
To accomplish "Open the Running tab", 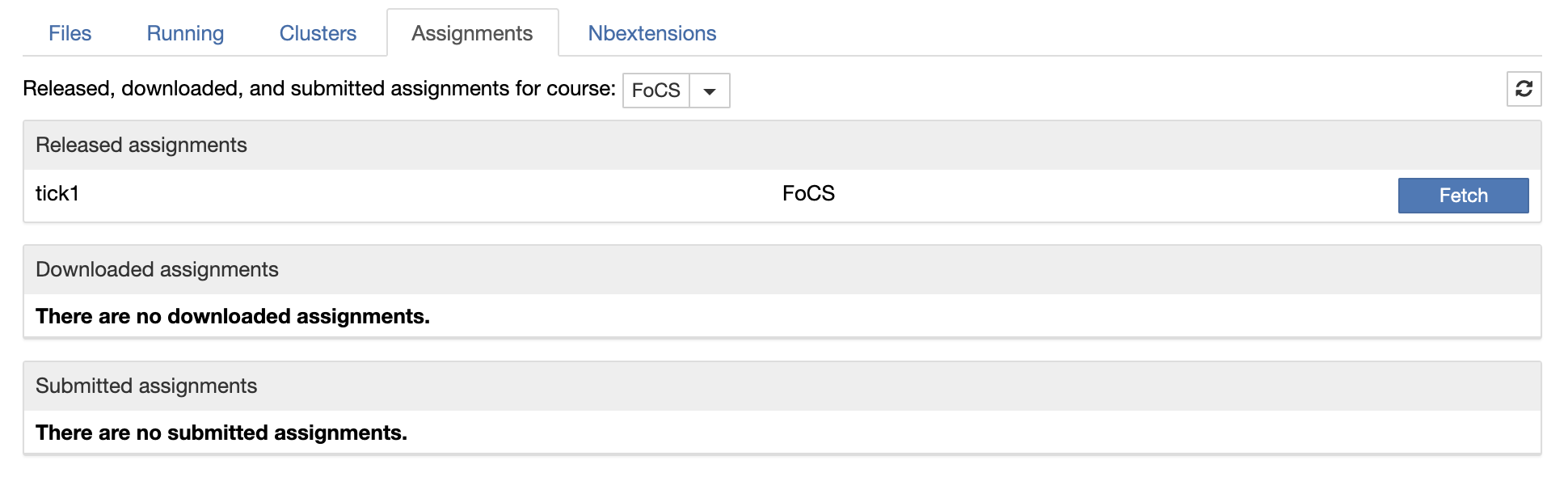I will pos(185,33).
